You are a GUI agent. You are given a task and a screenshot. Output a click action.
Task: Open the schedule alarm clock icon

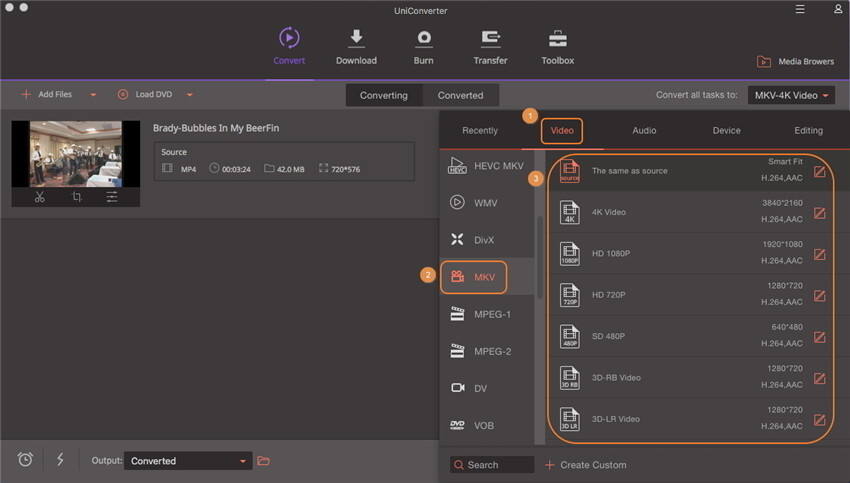pyautogui.click(x=25, y=460)
